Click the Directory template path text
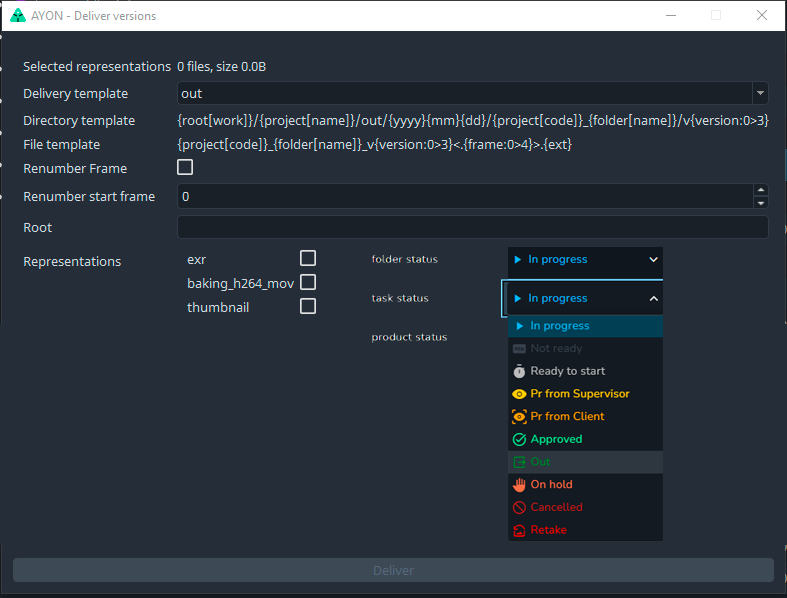The height and width of the screenshot is (598, 787). point(472,121)
